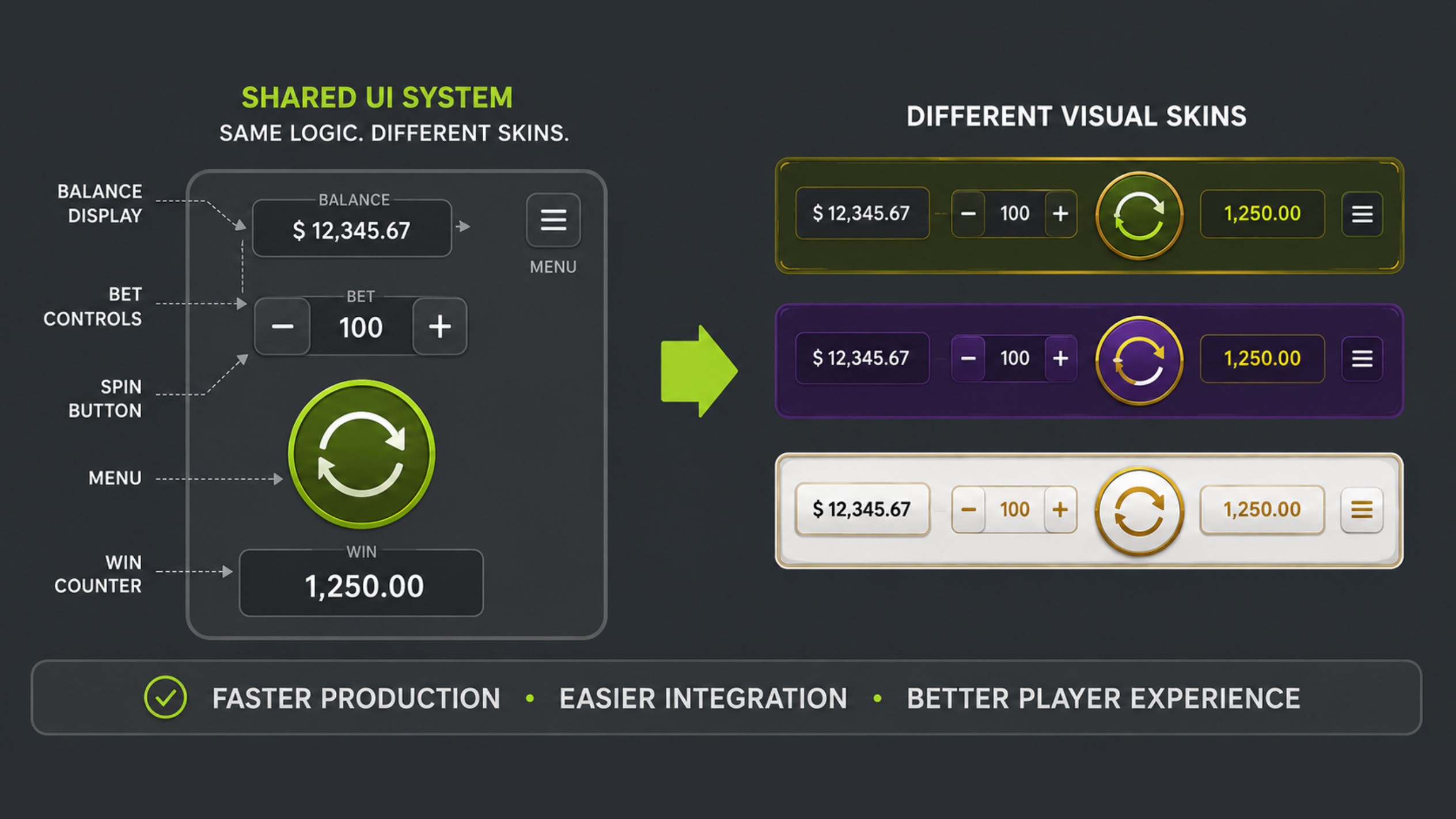
Task: Click the 1,250.00 win value in white skin
Action: point(1262,510)
